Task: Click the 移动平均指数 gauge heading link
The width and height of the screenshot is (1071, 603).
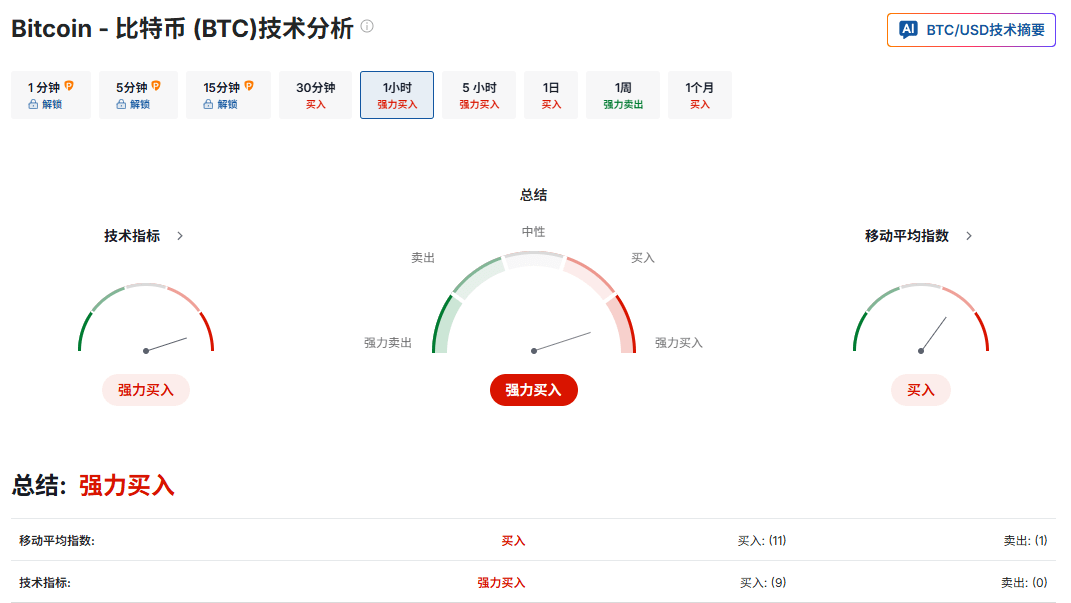Action: click(906, 236)
